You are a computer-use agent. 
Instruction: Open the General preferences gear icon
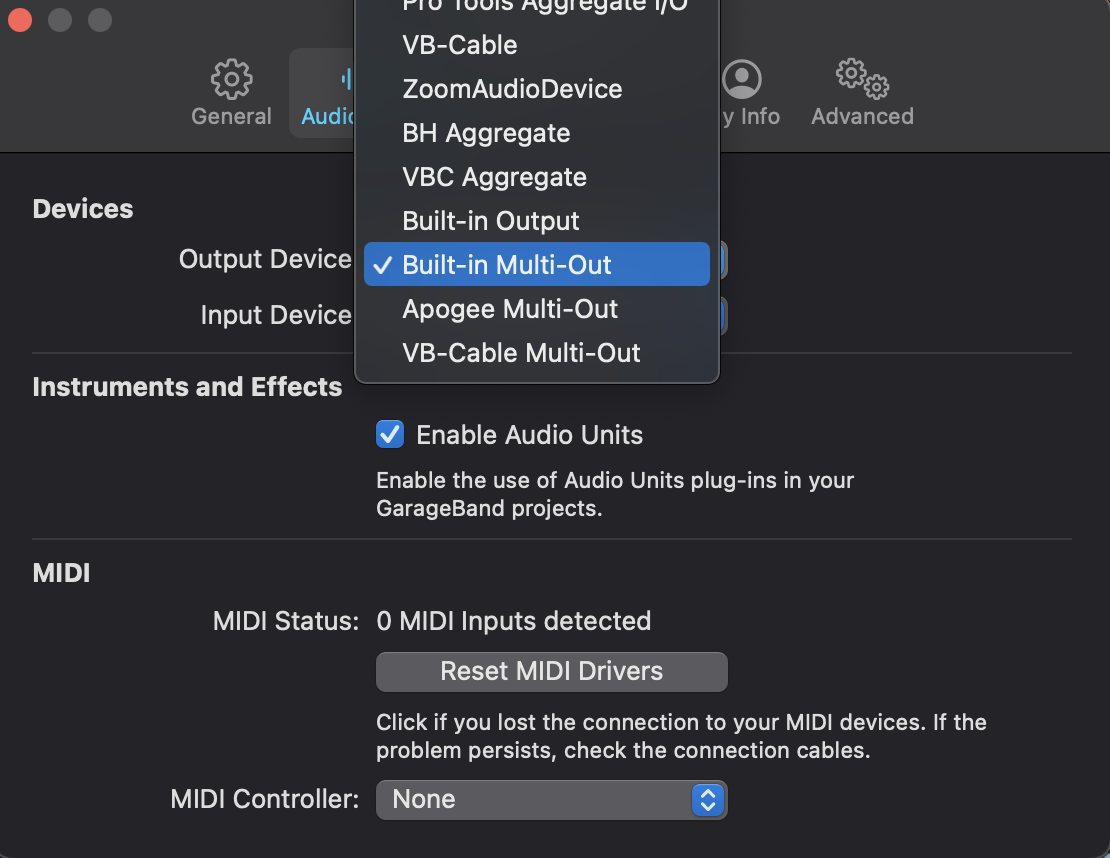[x=231, y=79]
